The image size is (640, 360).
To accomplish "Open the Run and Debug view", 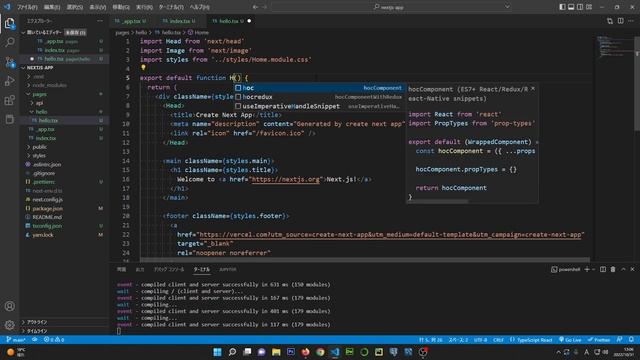I will [x=10, y=81].
